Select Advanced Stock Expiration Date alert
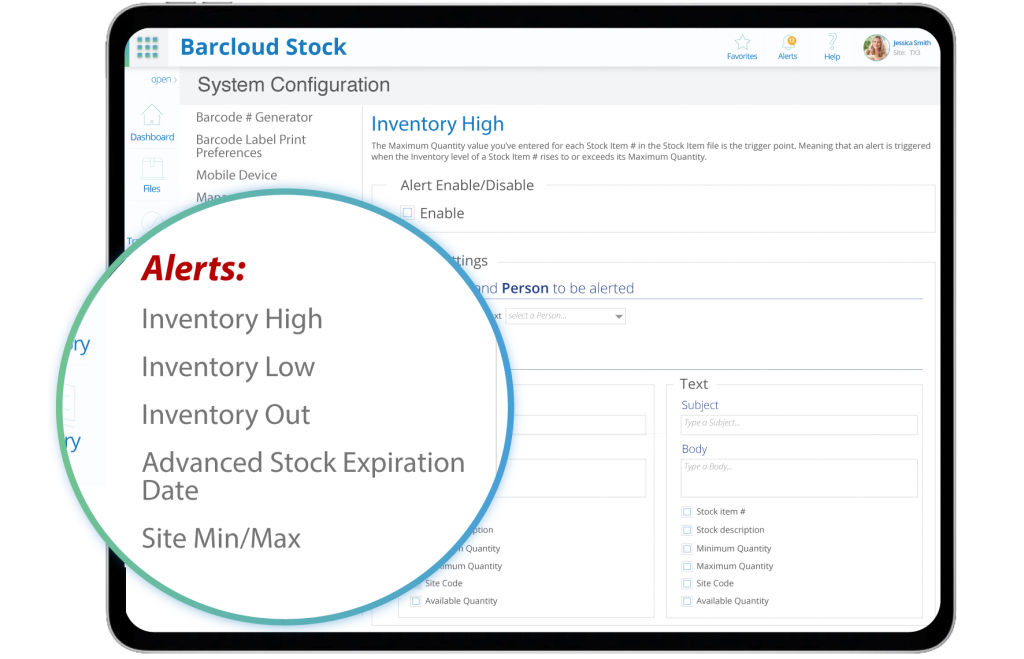Viewport: 1024px width, 659px height. tap(303, 476)
